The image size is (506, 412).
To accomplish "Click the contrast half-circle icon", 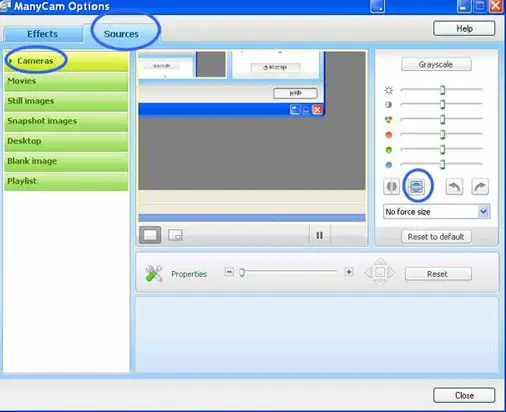I will 388,105.
